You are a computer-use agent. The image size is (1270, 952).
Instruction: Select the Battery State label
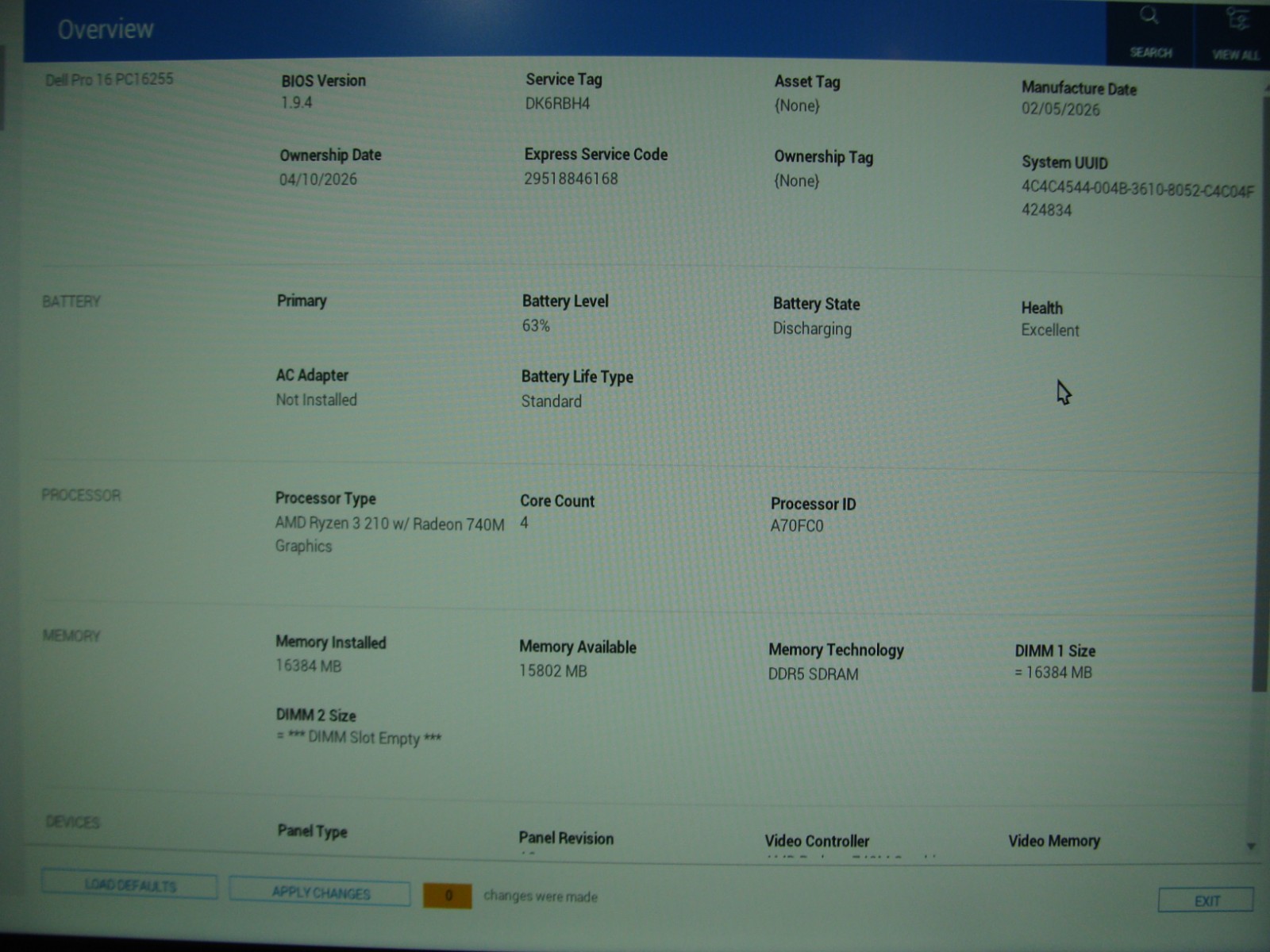pos(816,304)
